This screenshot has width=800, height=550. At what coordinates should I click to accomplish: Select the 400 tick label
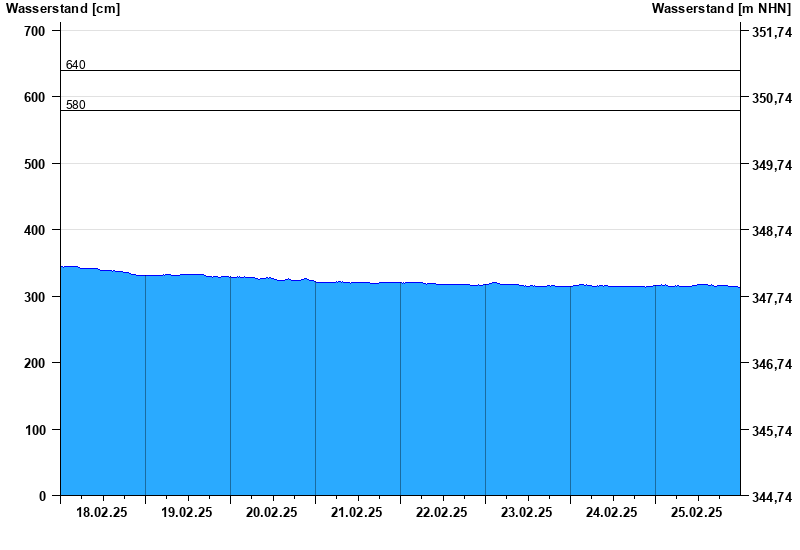pos(35,231)
